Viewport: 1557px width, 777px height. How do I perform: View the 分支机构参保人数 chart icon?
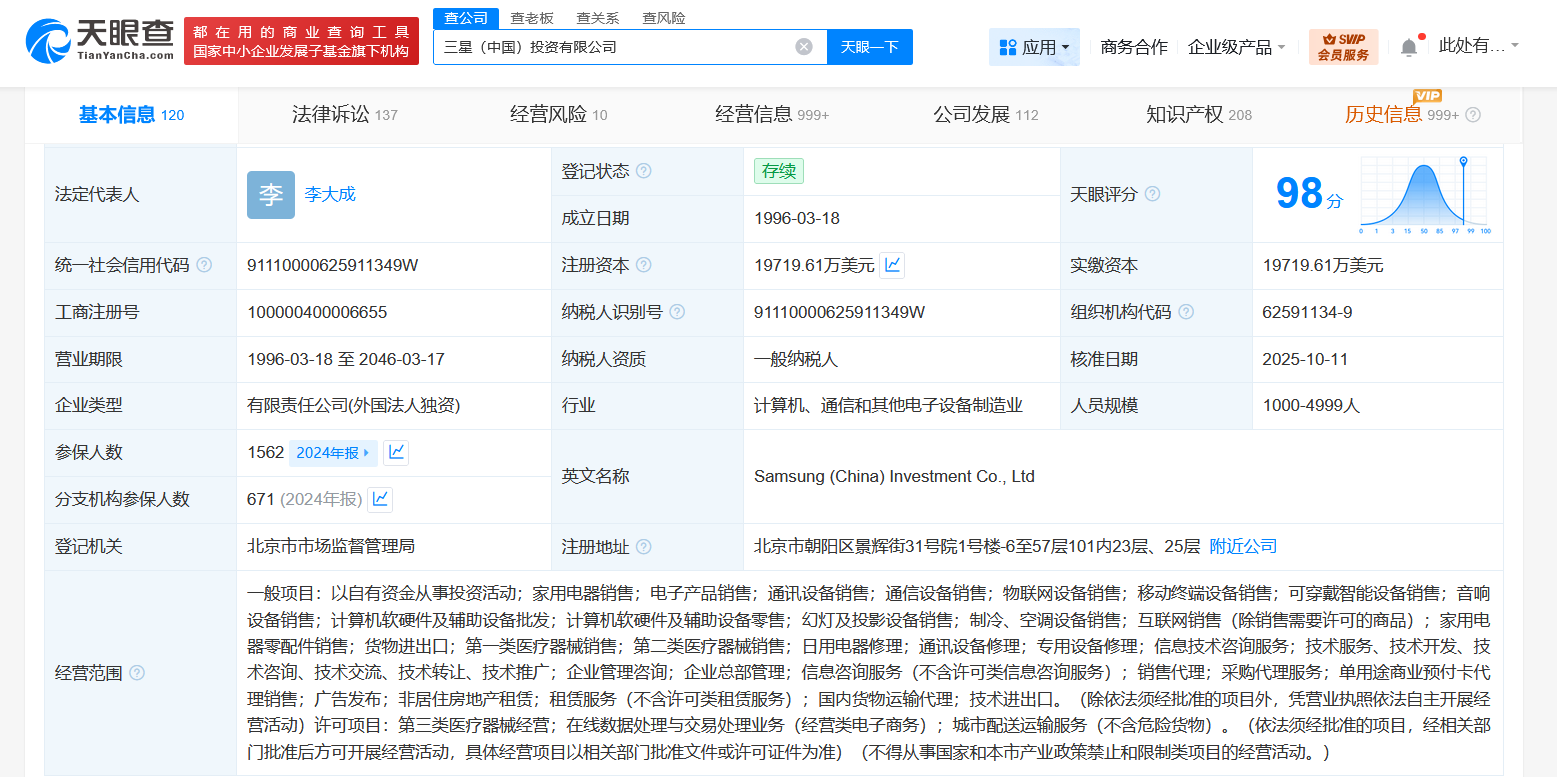coord(380,499)
